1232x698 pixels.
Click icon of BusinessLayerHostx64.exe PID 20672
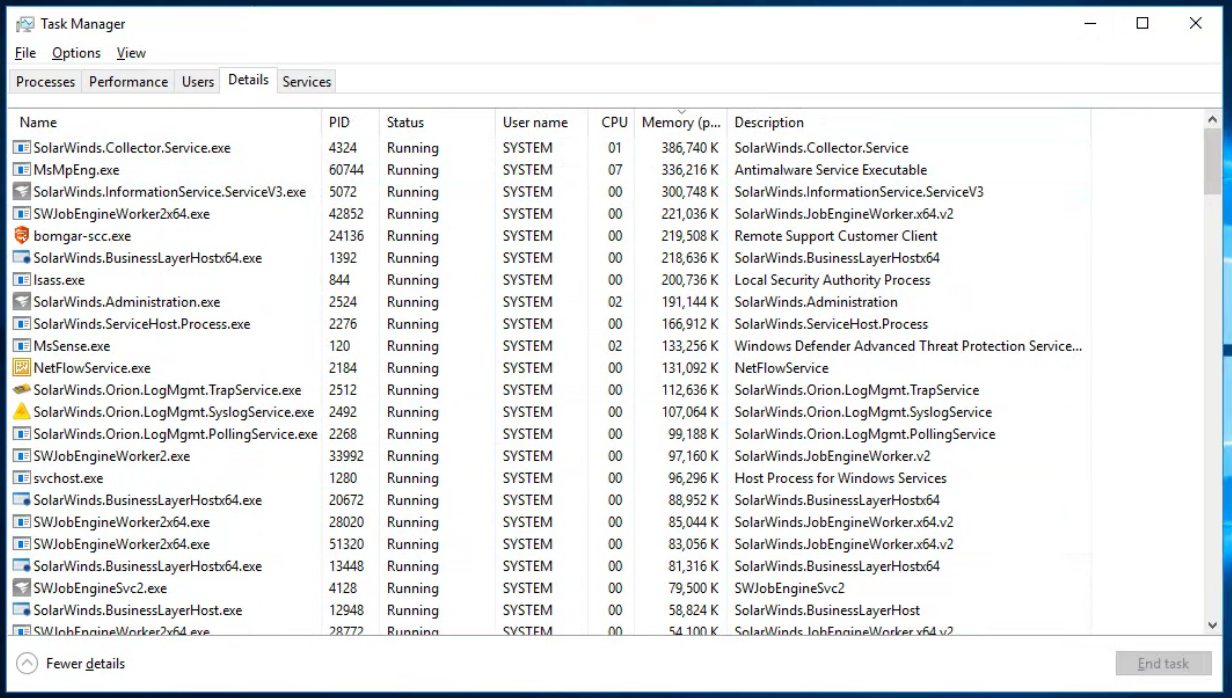pyautogui.click(x=22, y=500)
